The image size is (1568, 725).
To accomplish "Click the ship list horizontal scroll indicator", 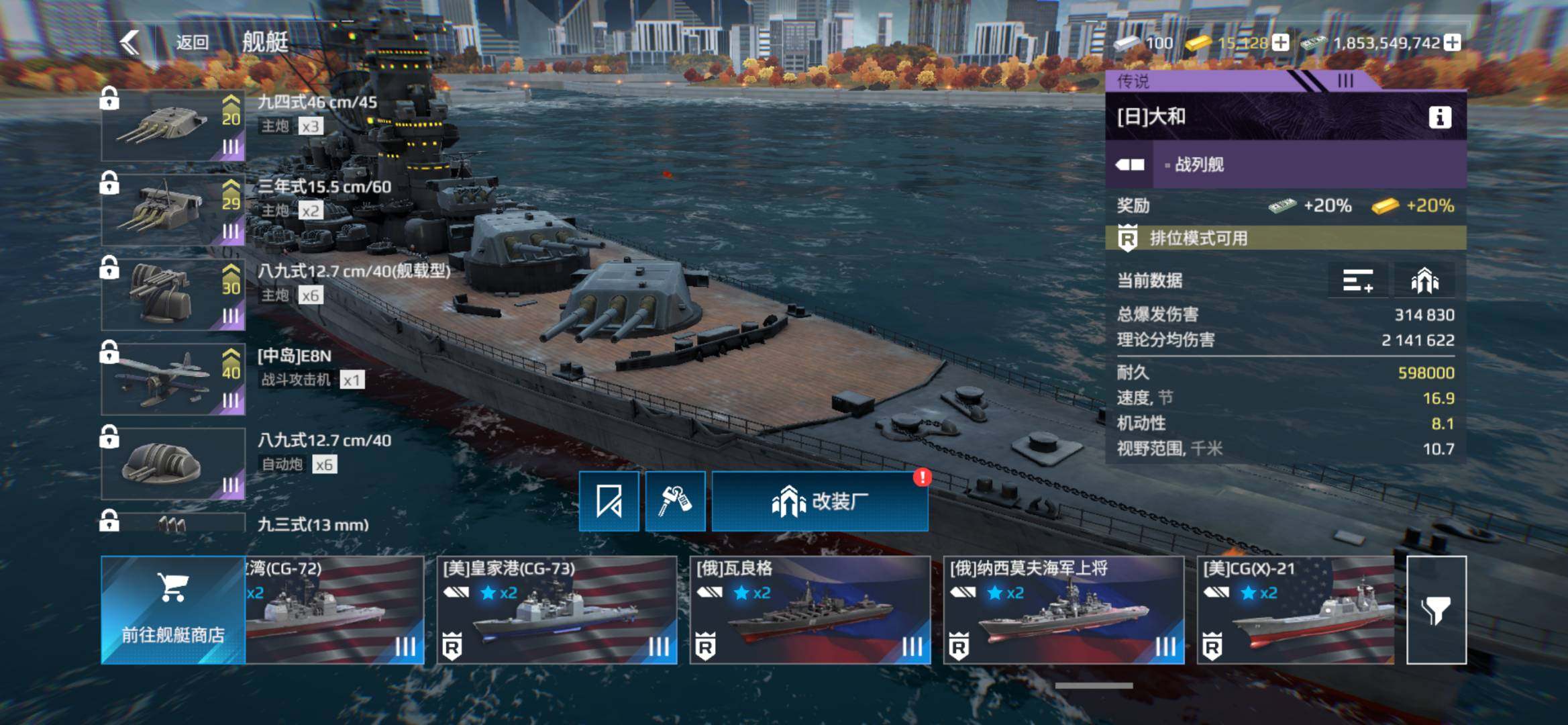I will coord(1094,685).
